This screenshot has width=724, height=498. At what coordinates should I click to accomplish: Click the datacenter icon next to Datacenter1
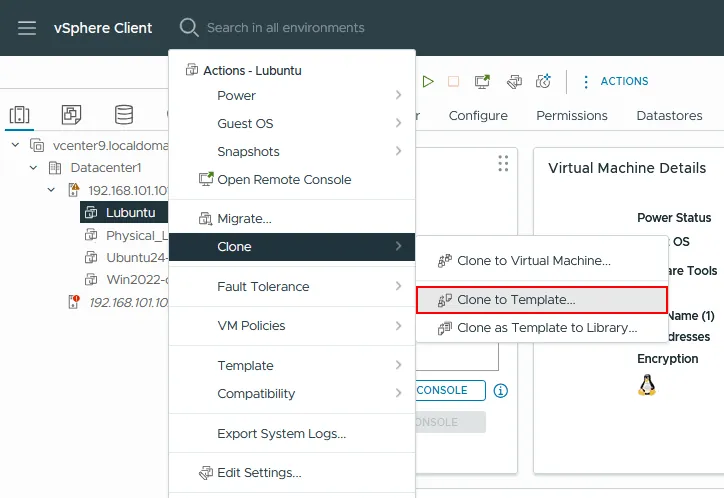[x=55, y=168]
